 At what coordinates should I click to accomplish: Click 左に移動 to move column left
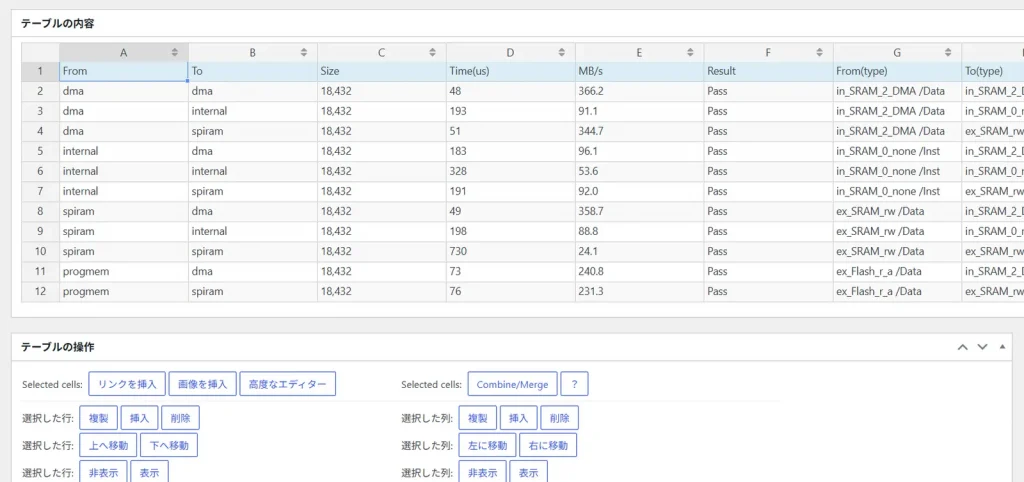pyautogui.click(x=488, y=445)
